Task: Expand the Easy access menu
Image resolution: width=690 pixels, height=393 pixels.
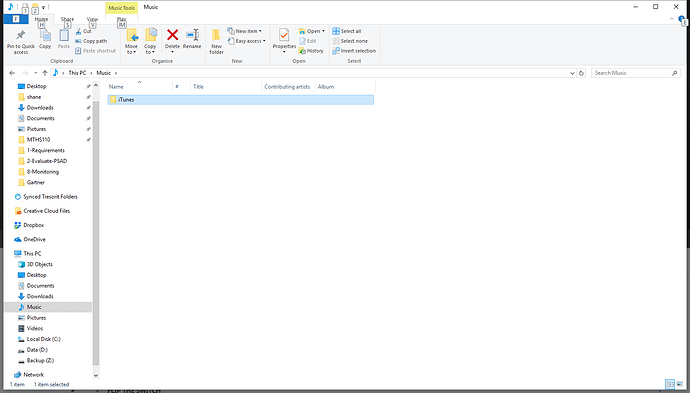Action: (246, 41)
